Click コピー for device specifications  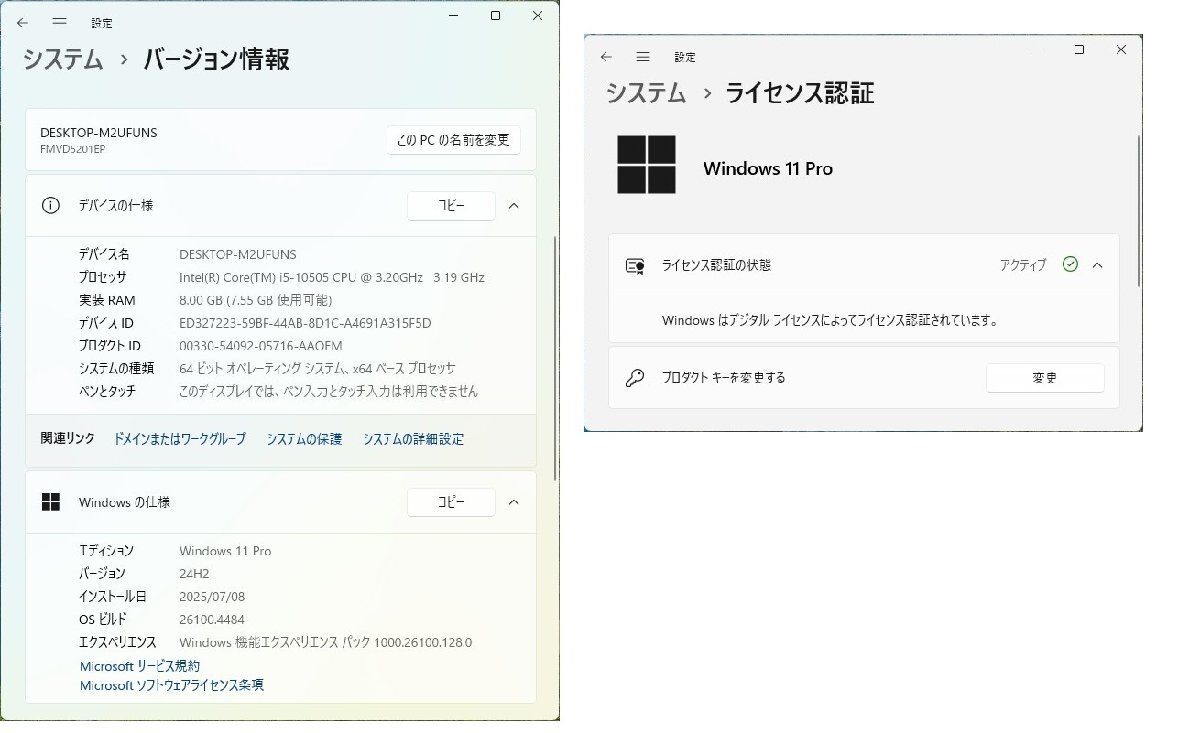pyautogui.click(x=451, y=205)
